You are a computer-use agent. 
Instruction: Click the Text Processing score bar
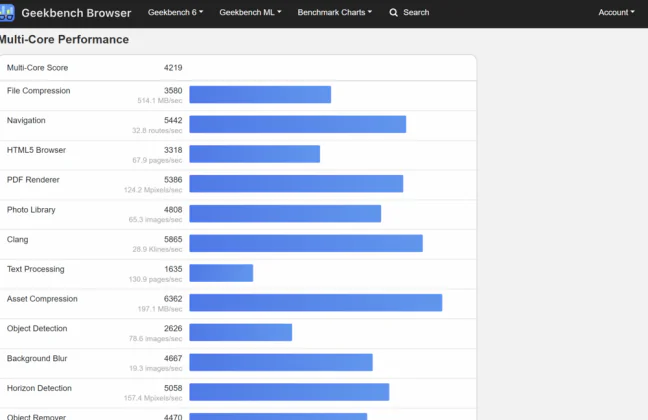[x=221, y=273]
